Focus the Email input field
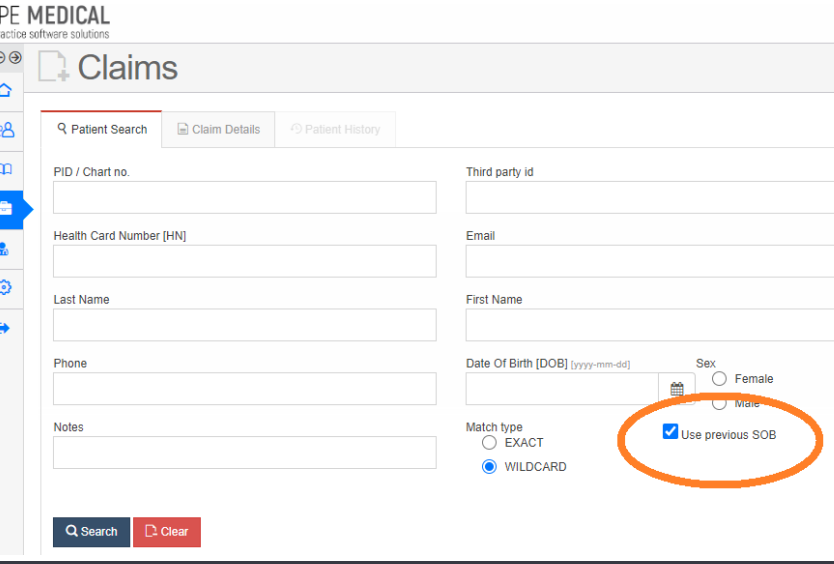This screenshot has width=834, height=564. [x=650, y=261]
